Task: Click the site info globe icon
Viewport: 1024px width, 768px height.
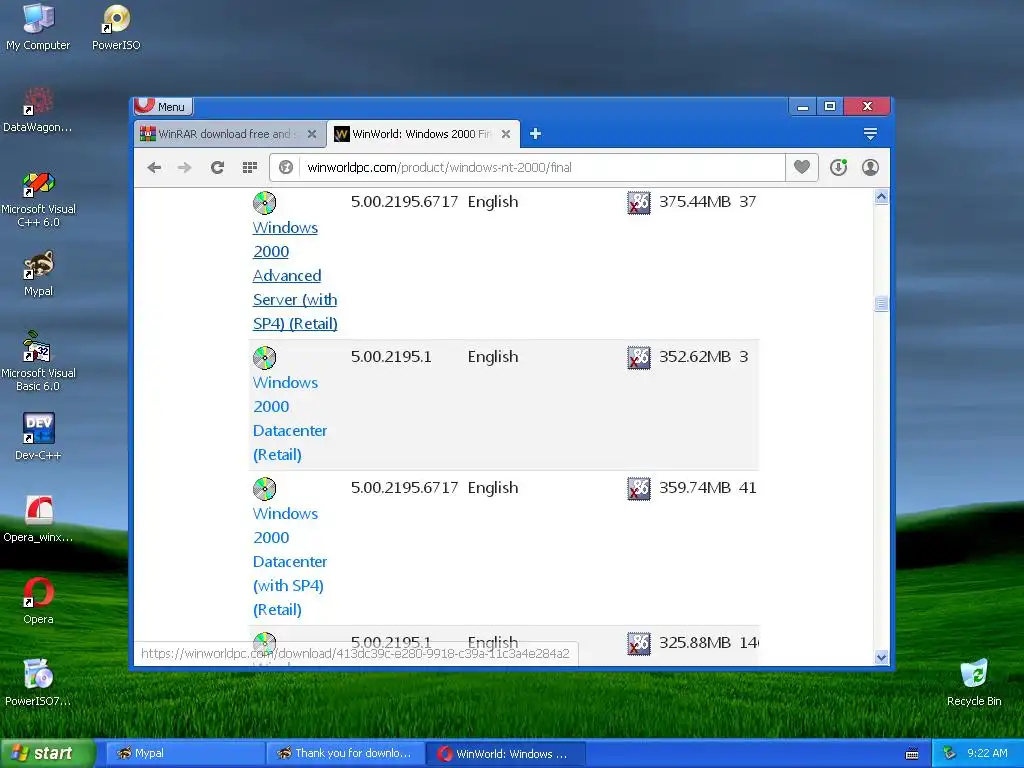Action: [285, 168]
